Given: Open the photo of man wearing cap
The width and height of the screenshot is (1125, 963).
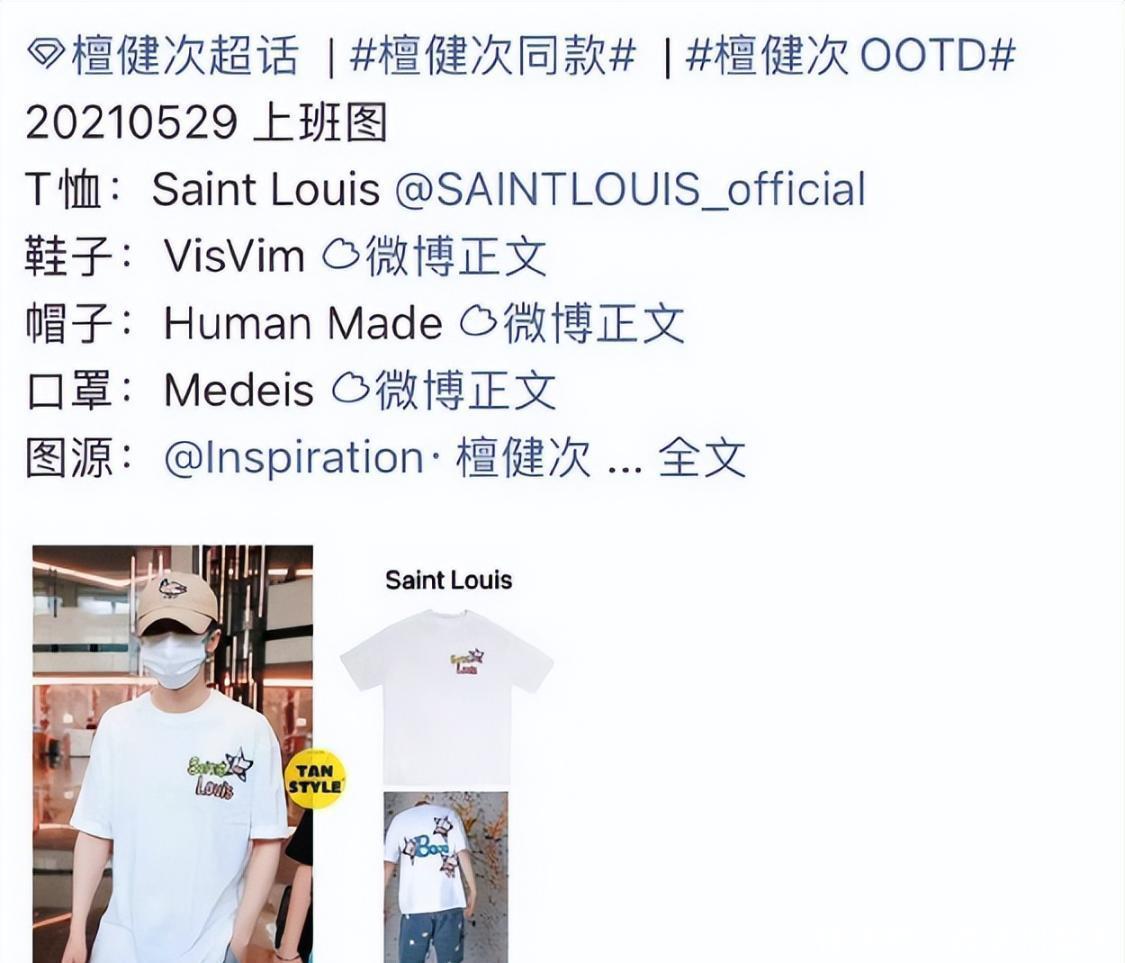Looking at the screenshot, I should [x=172, y=753].
